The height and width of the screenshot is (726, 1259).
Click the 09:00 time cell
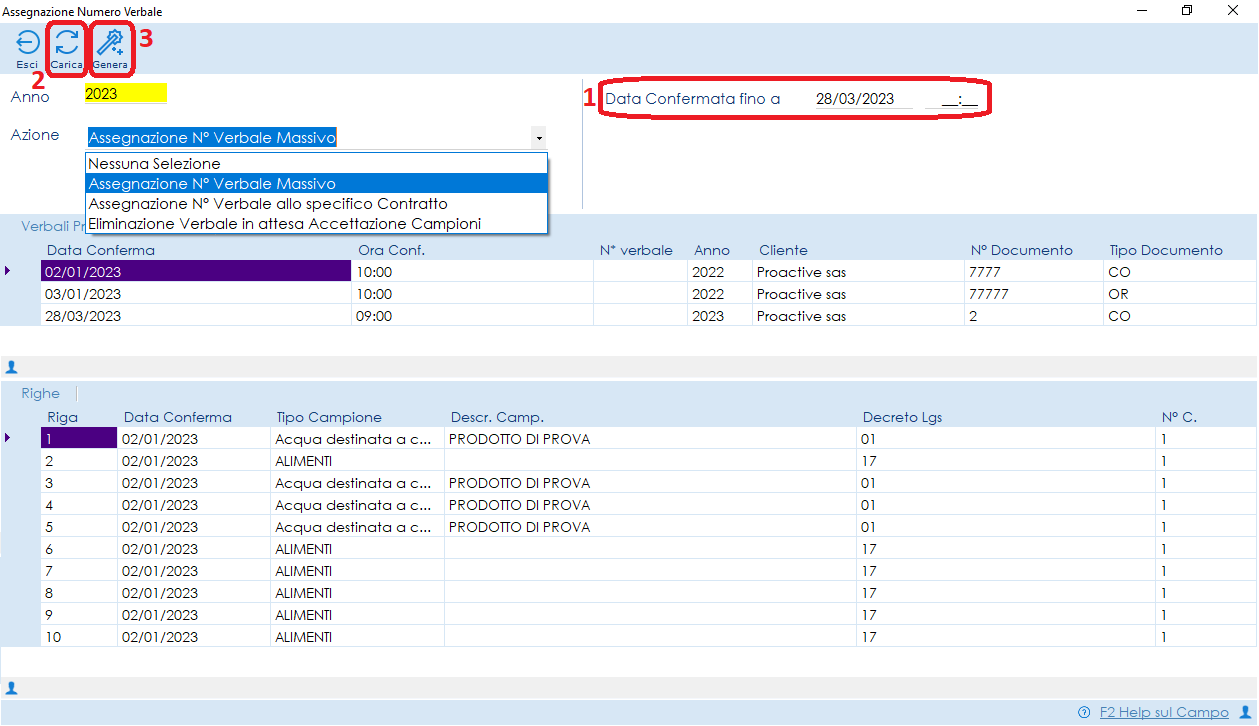point(472,316)
